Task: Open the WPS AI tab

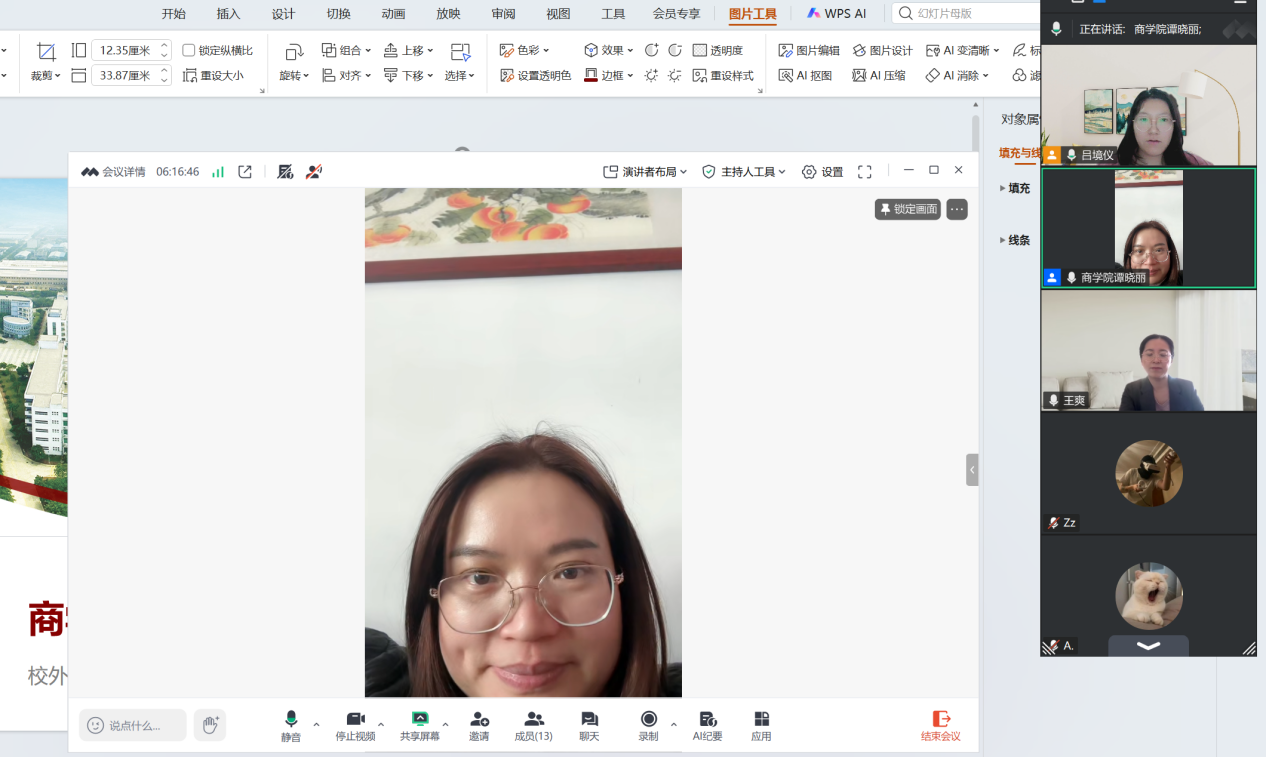Action: click(837, 14)
